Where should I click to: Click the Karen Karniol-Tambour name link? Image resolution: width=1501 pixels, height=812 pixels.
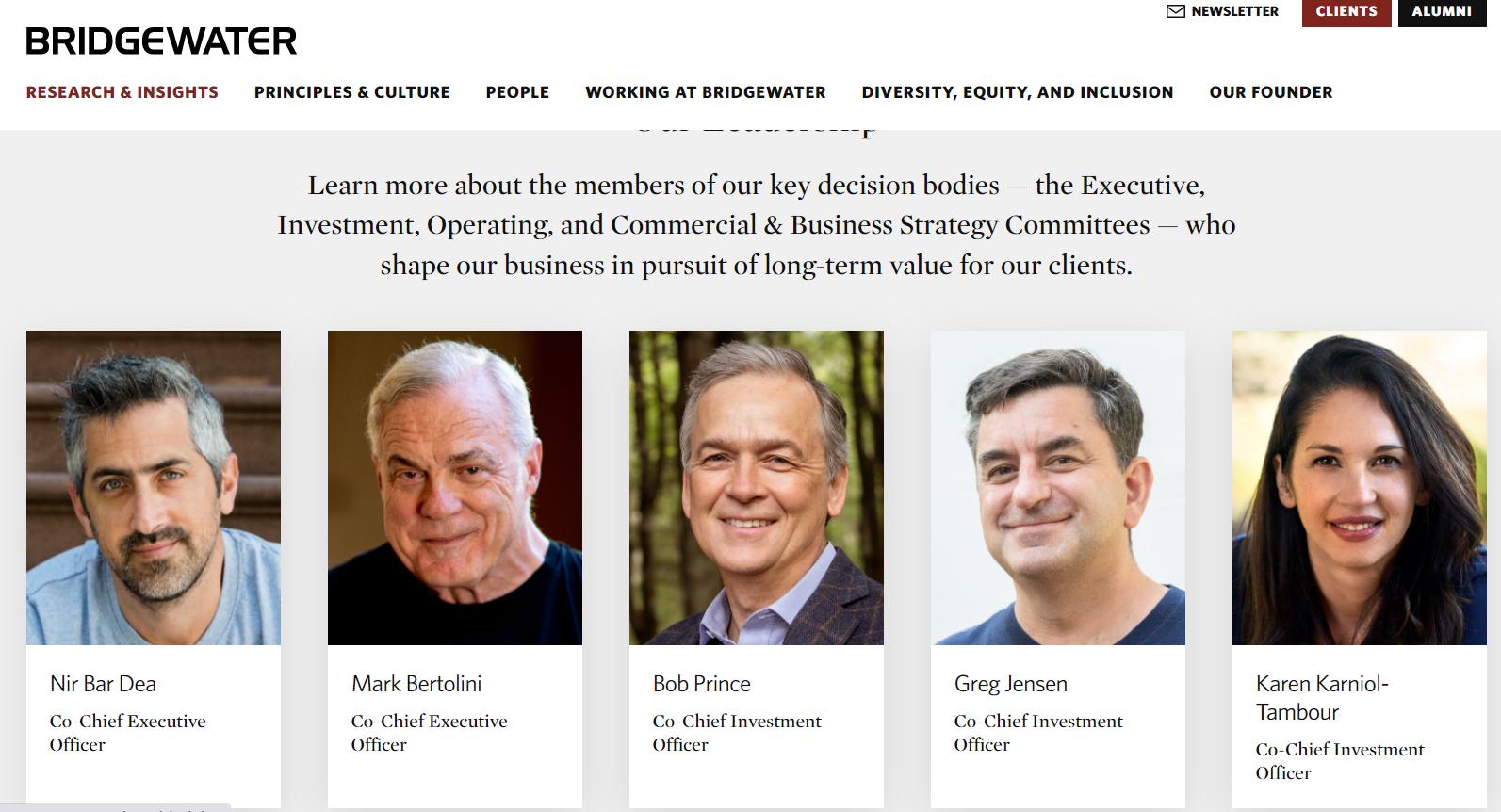pos(1321,697)
